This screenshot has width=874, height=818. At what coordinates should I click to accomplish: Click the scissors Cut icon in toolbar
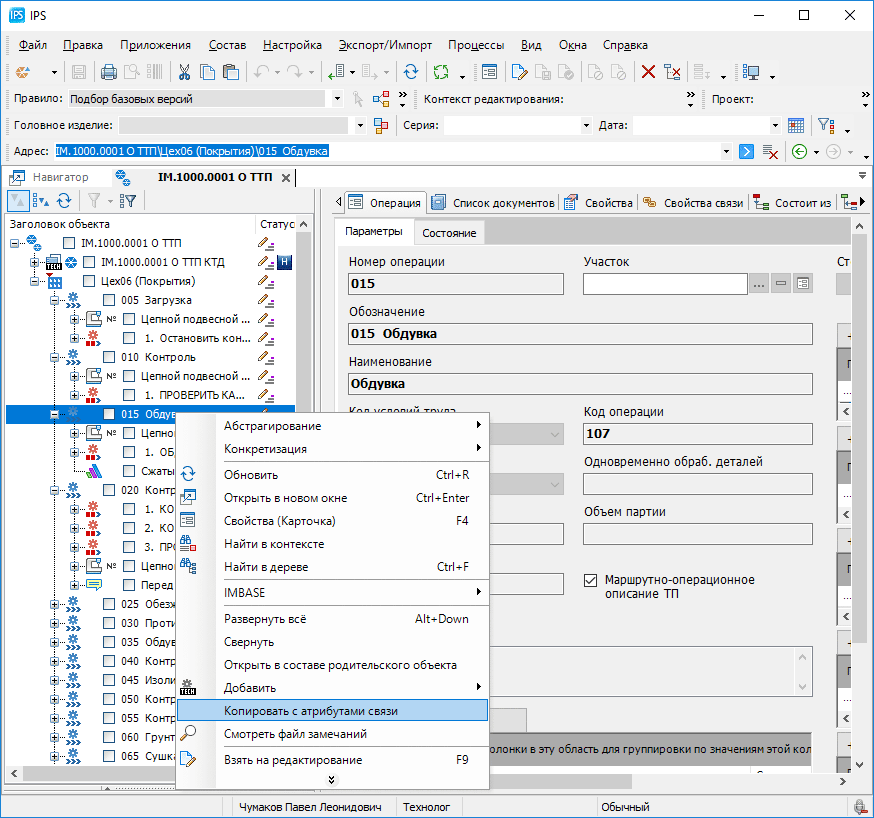184,72
